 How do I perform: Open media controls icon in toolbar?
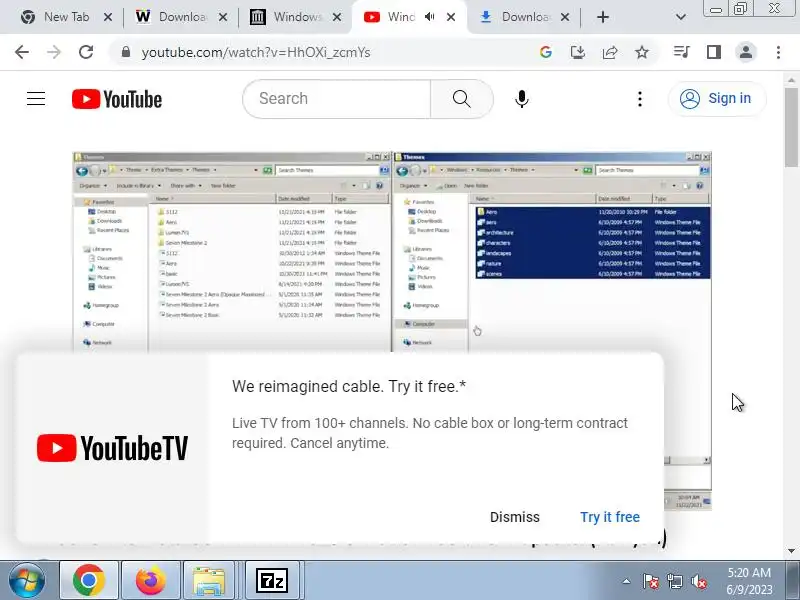click(682, 52)
